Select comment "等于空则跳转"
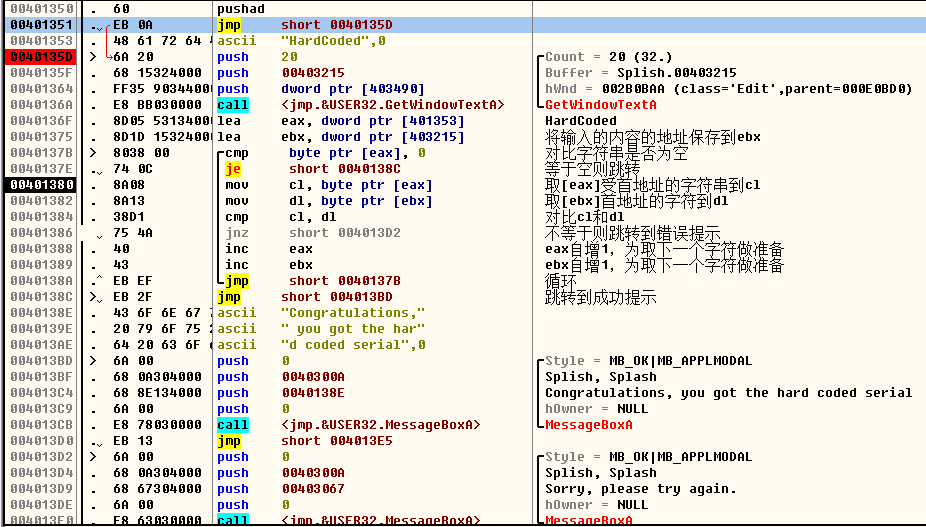 pyautogui.click(x=592, y=169)
